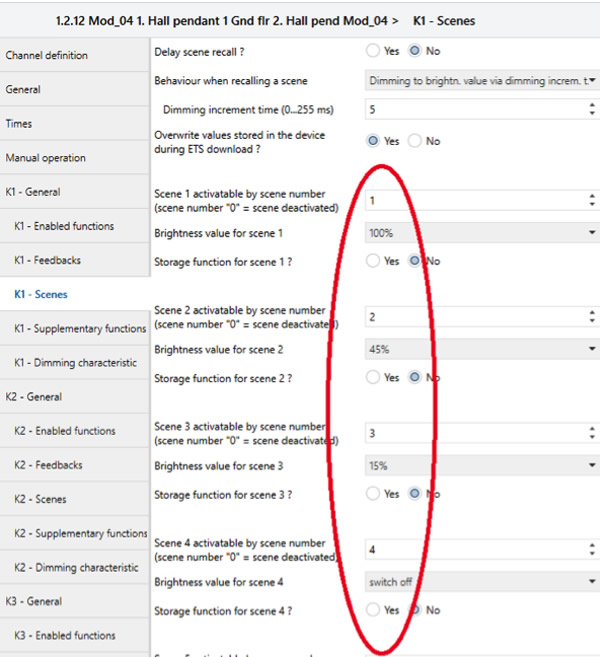Click Scene 2 scene number stepper arrows
The image size is (600, 657).
click(x=592, y=317)
